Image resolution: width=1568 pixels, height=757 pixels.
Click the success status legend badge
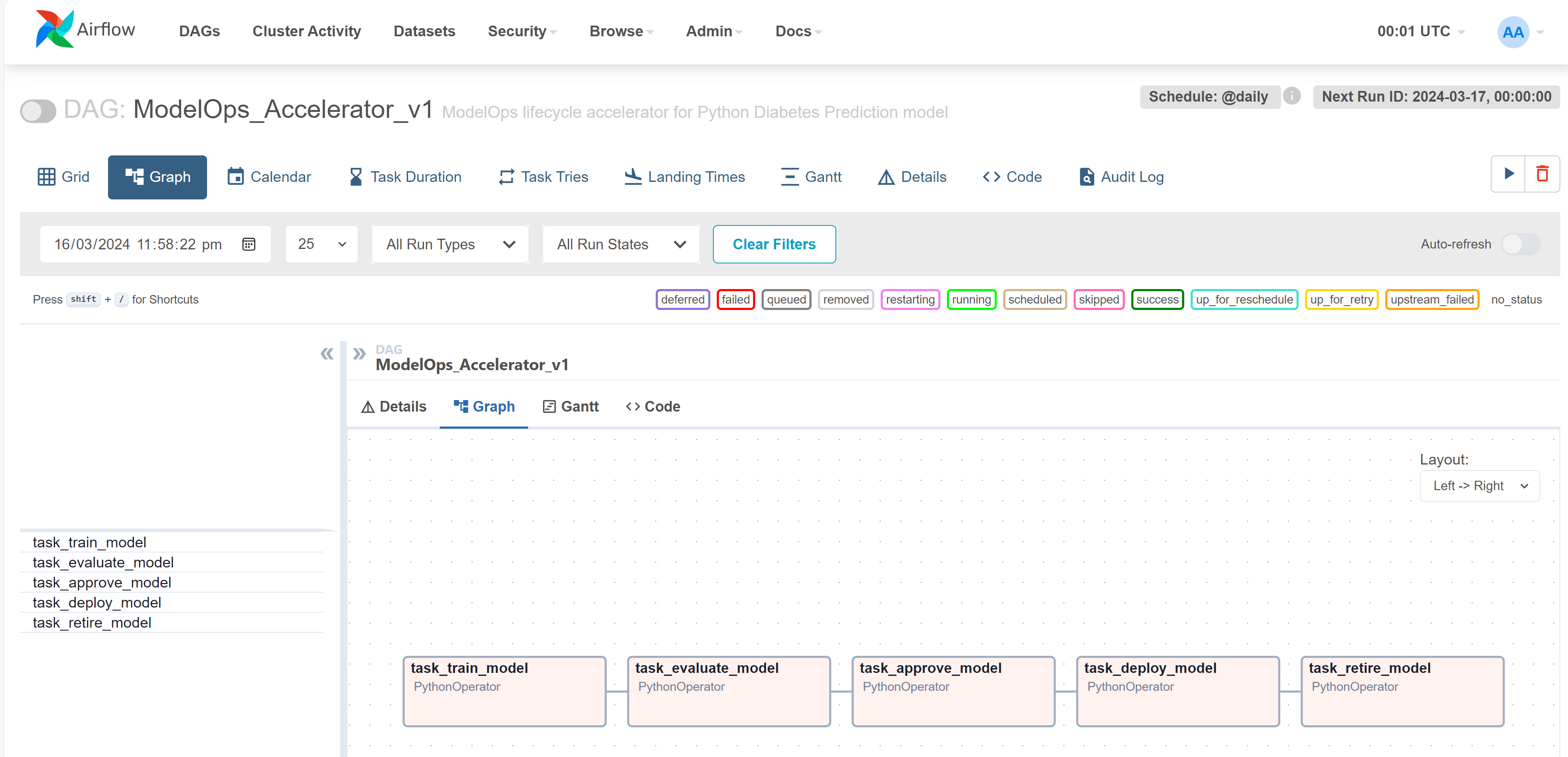[1157, 300]
